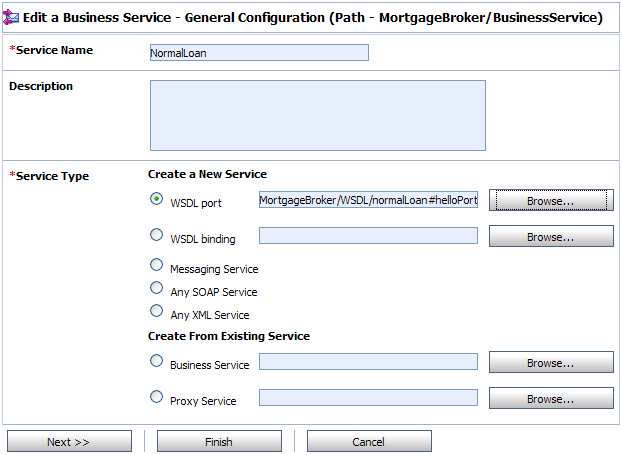Choose the Messaging Service radio option
622x455 pixels.
pyautogui.click(x=156, y=265)
